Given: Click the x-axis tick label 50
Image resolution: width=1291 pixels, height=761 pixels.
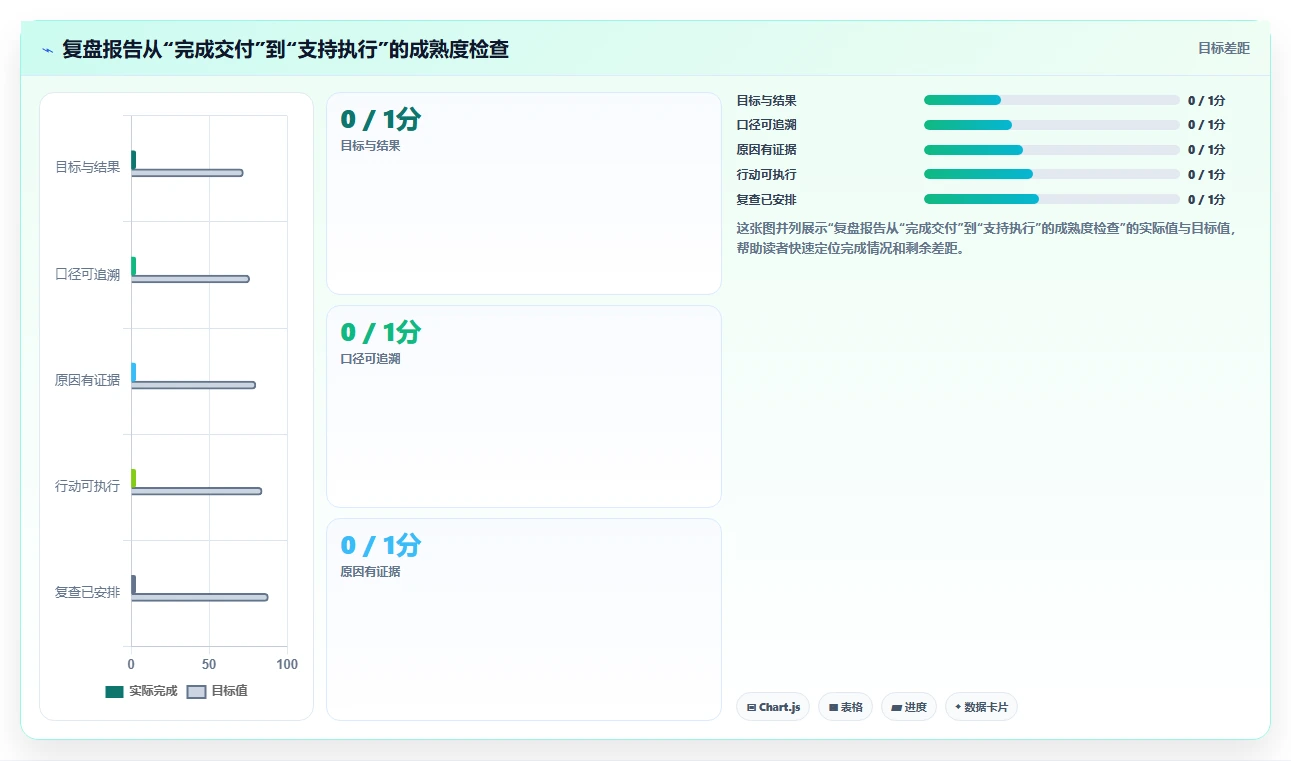Looking at the screenshot, I should coord(209,664).
